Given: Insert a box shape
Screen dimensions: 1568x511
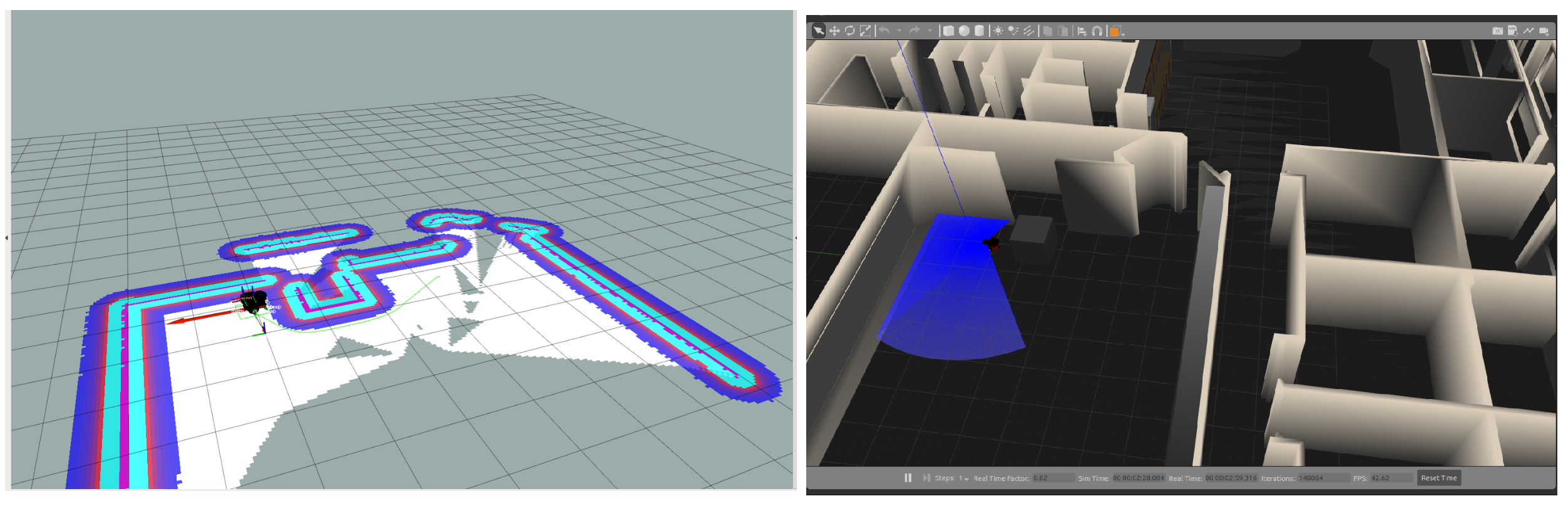Looking at the screenshot, I should (949, 31).
